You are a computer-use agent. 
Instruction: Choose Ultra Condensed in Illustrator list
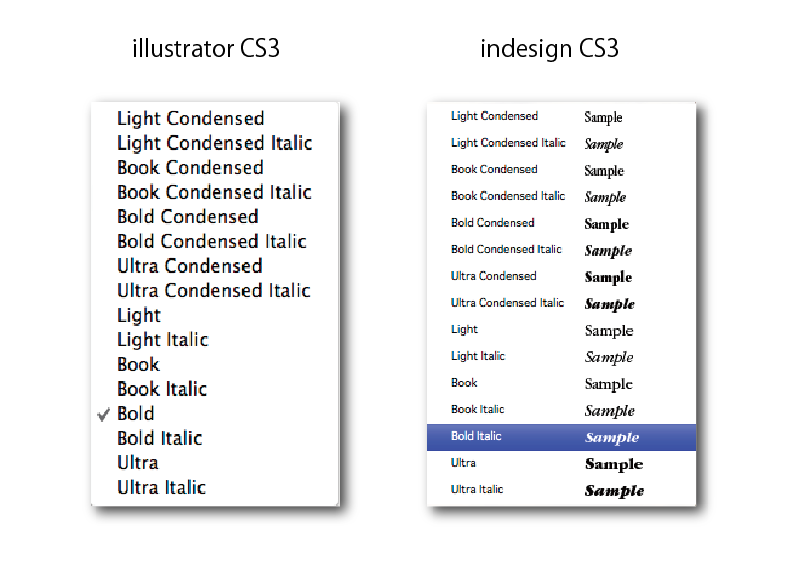(x=189, y=266)
